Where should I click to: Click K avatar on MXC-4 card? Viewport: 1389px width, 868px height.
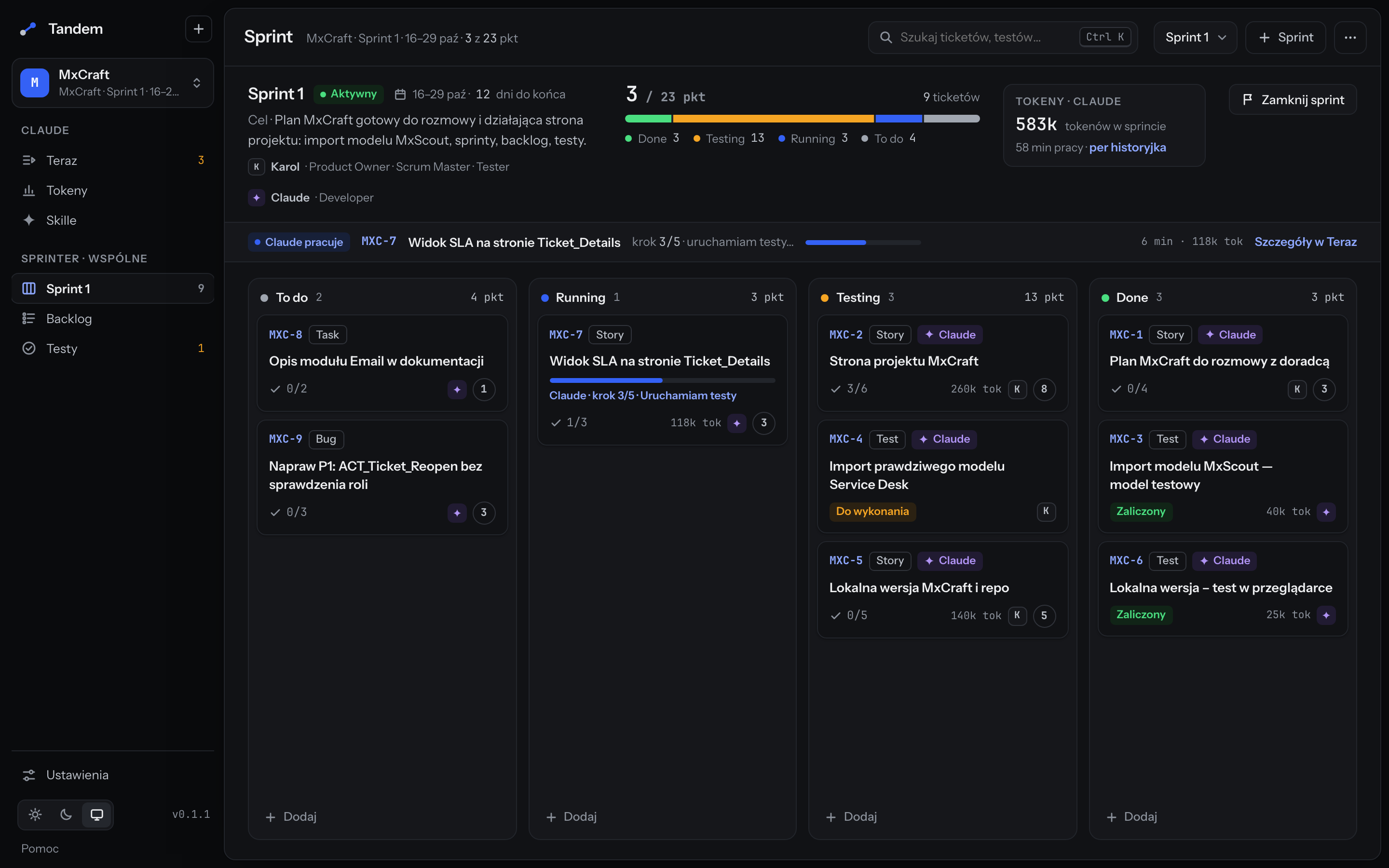coord(1046,511)
